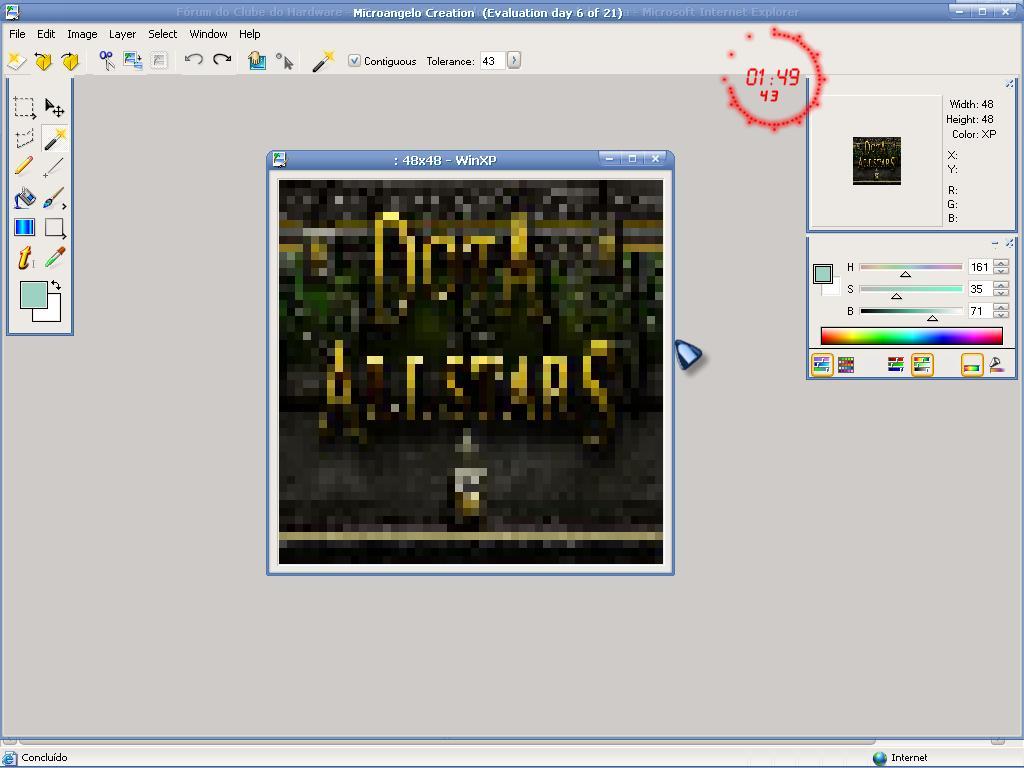This screenshot has height=768, width=1024.
Task: Select the Paintbrush tool
Action: tap(54, 198)
